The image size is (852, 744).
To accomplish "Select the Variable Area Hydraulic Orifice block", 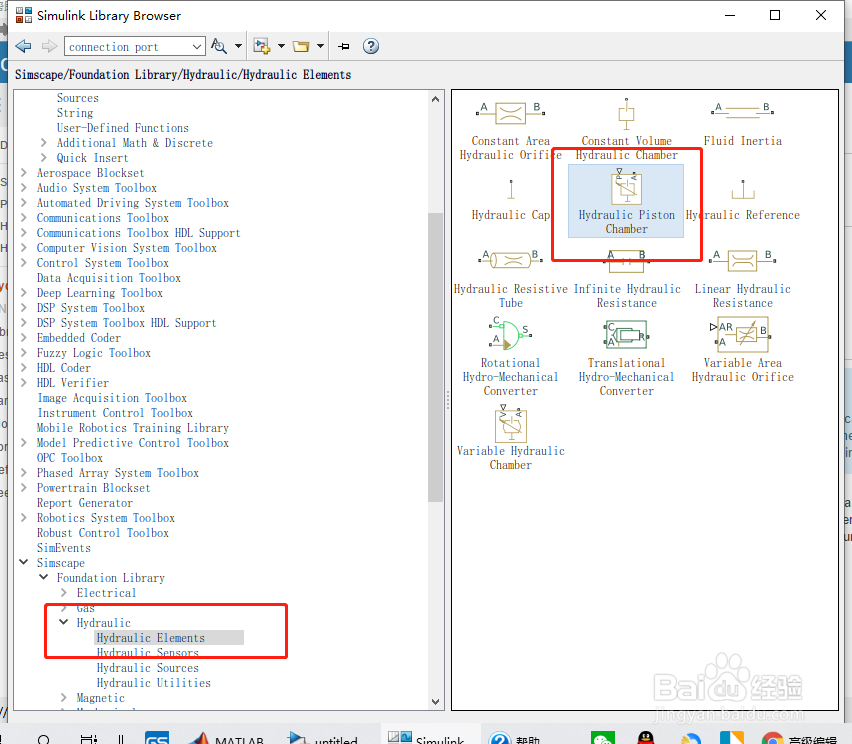I will (x=742, y=350).
